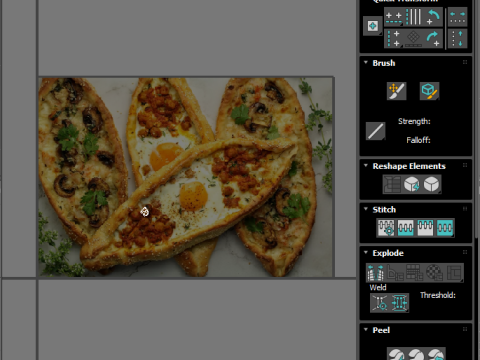Collapse the Reshape Elements rollout
This screenshot has width=480, height=360.
click(366, 166)
